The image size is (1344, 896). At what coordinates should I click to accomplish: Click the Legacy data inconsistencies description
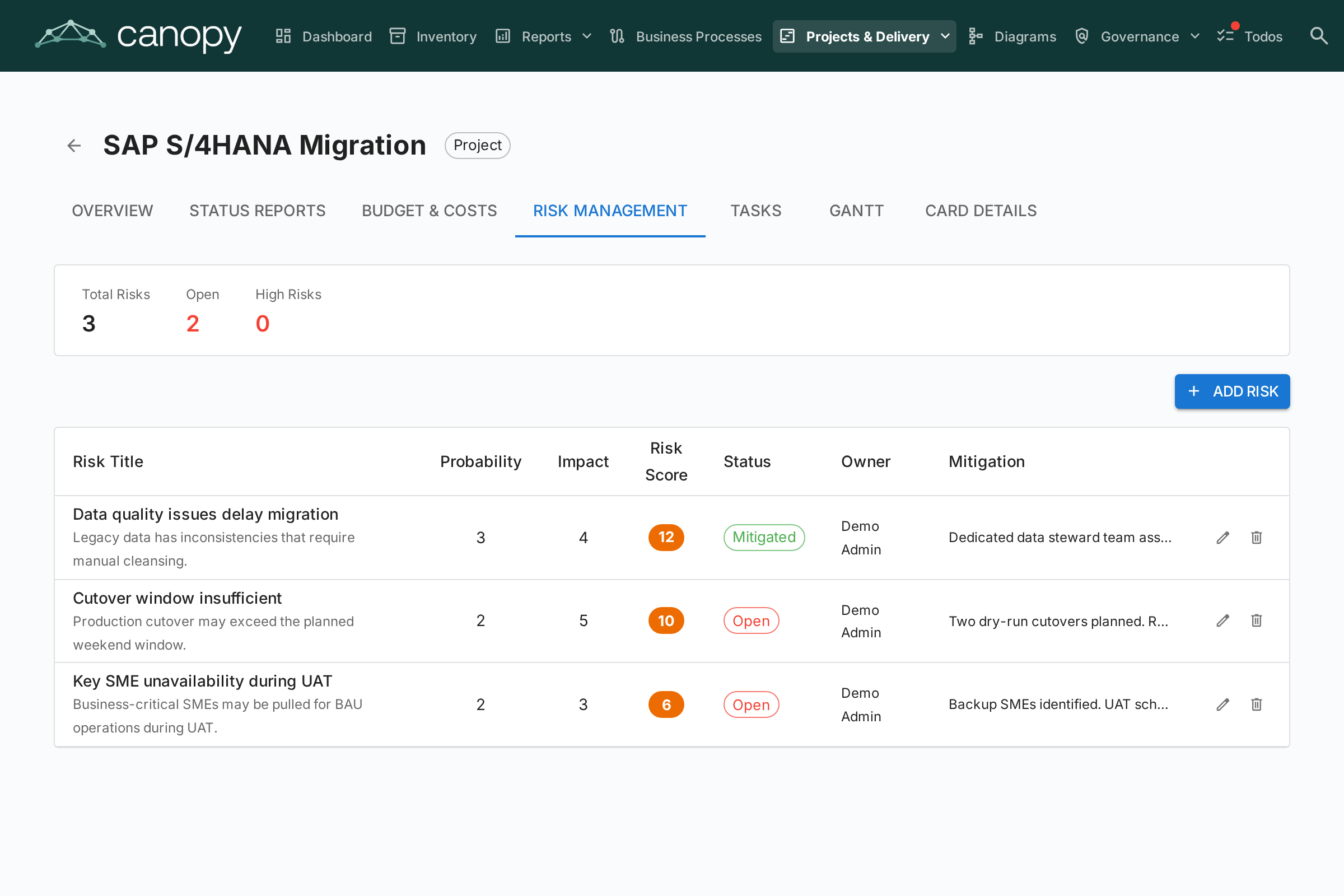[x=214, y=549]
